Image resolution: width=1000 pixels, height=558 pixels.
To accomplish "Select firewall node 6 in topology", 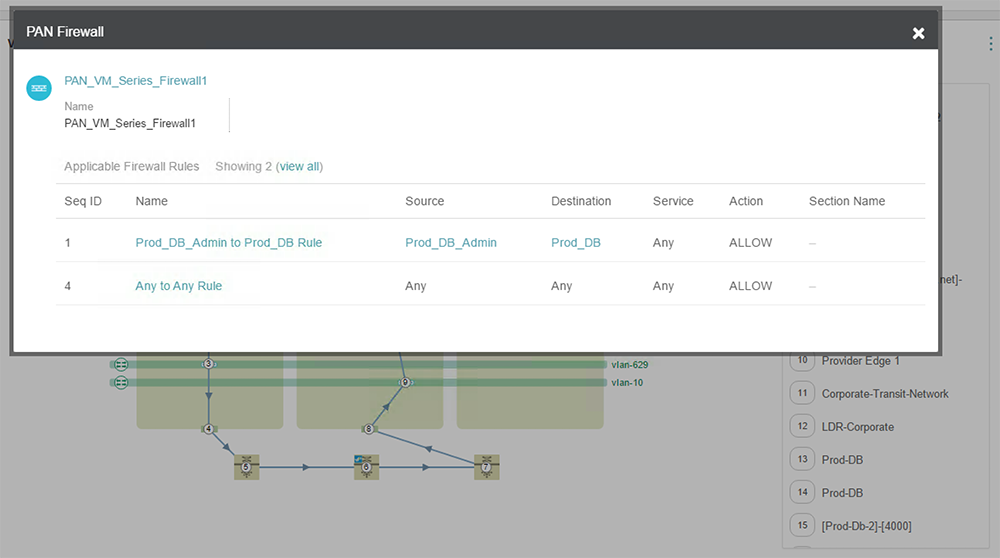I will tap(366, 467).
